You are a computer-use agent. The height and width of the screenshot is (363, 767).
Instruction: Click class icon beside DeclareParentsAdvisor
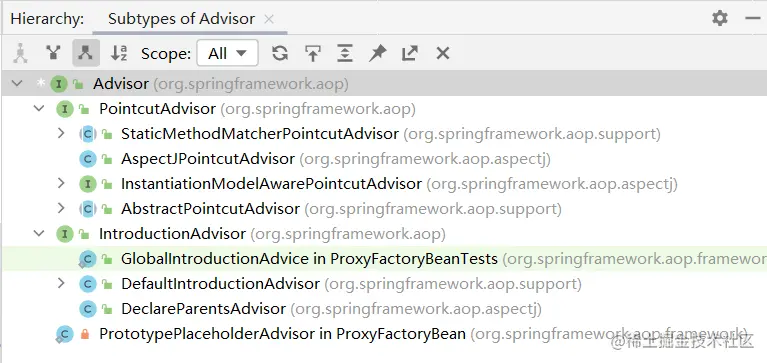point(88,309)
